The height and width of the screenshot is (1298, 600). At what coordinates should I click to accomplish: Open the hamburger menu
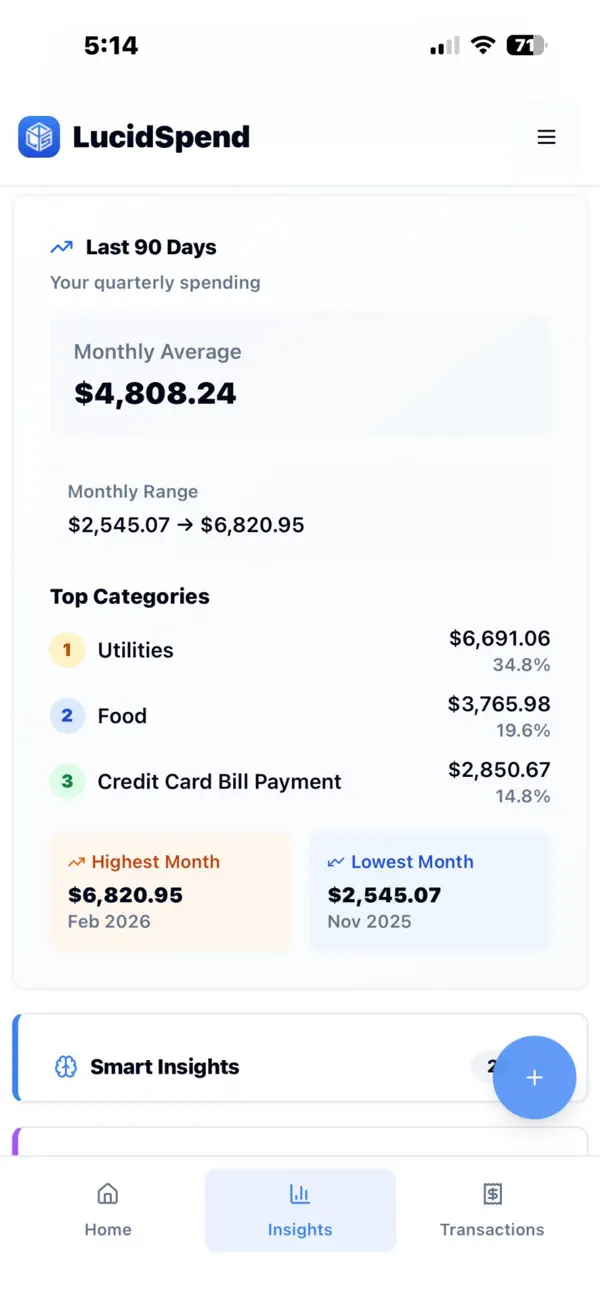546,137
